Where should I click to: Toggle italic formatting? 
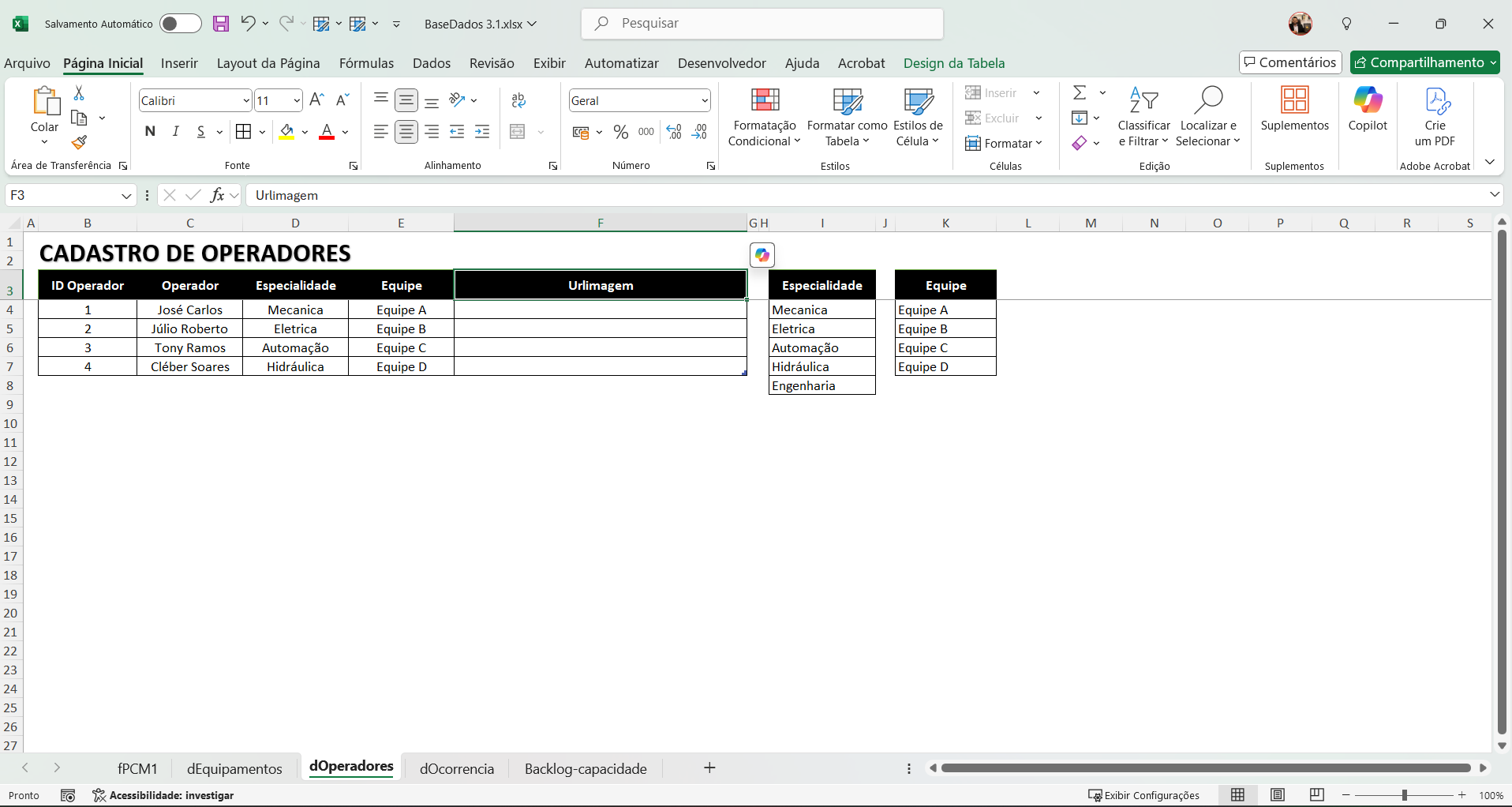tap(176, 132)
